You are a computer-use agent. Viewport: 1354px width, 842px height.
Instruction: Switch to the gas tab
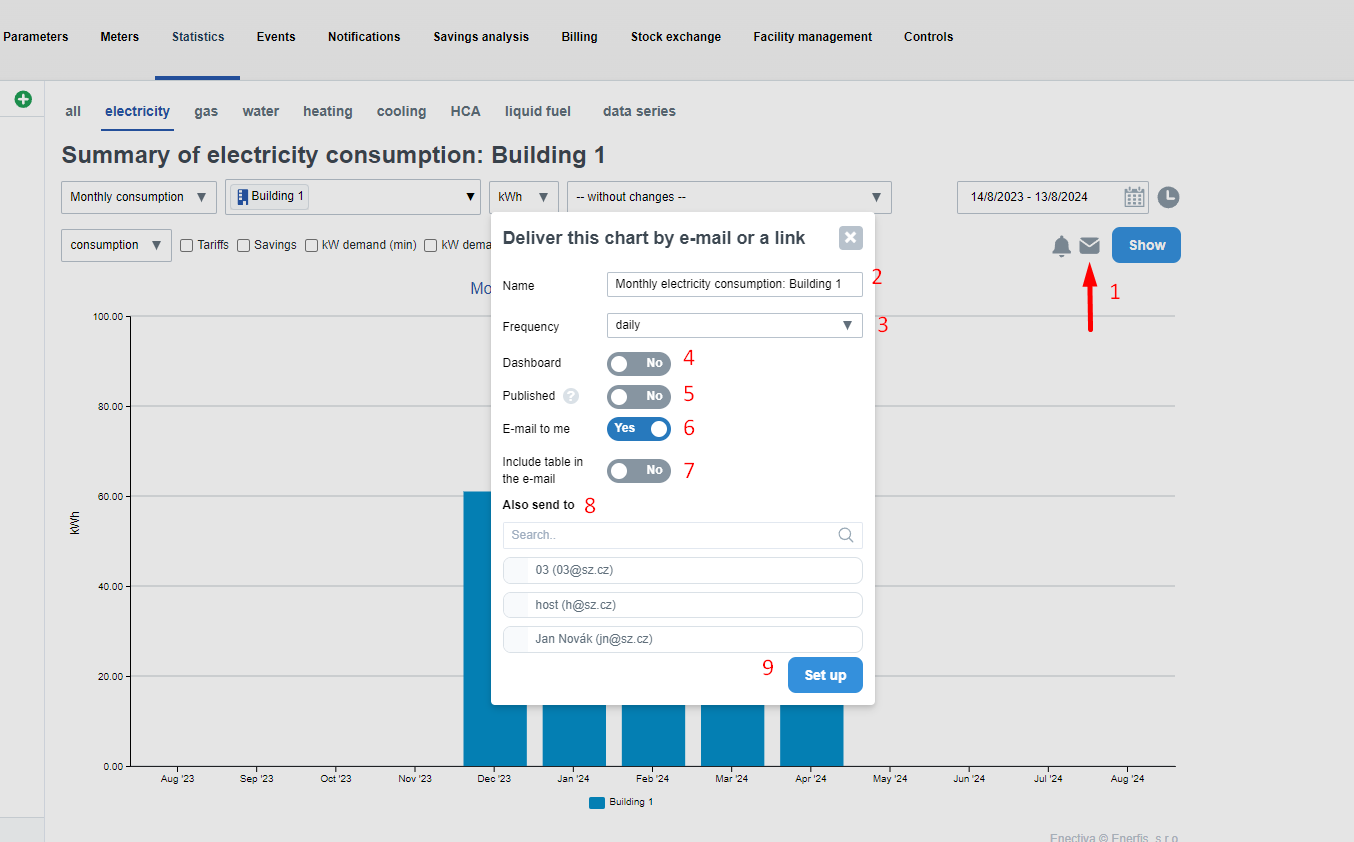(x=206, y=112)
